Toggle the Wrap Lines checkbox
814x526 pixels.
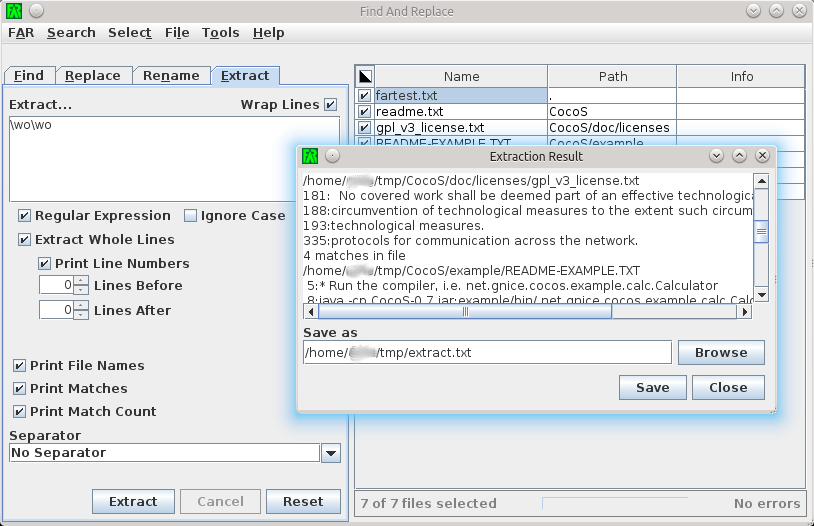(331, 104)
